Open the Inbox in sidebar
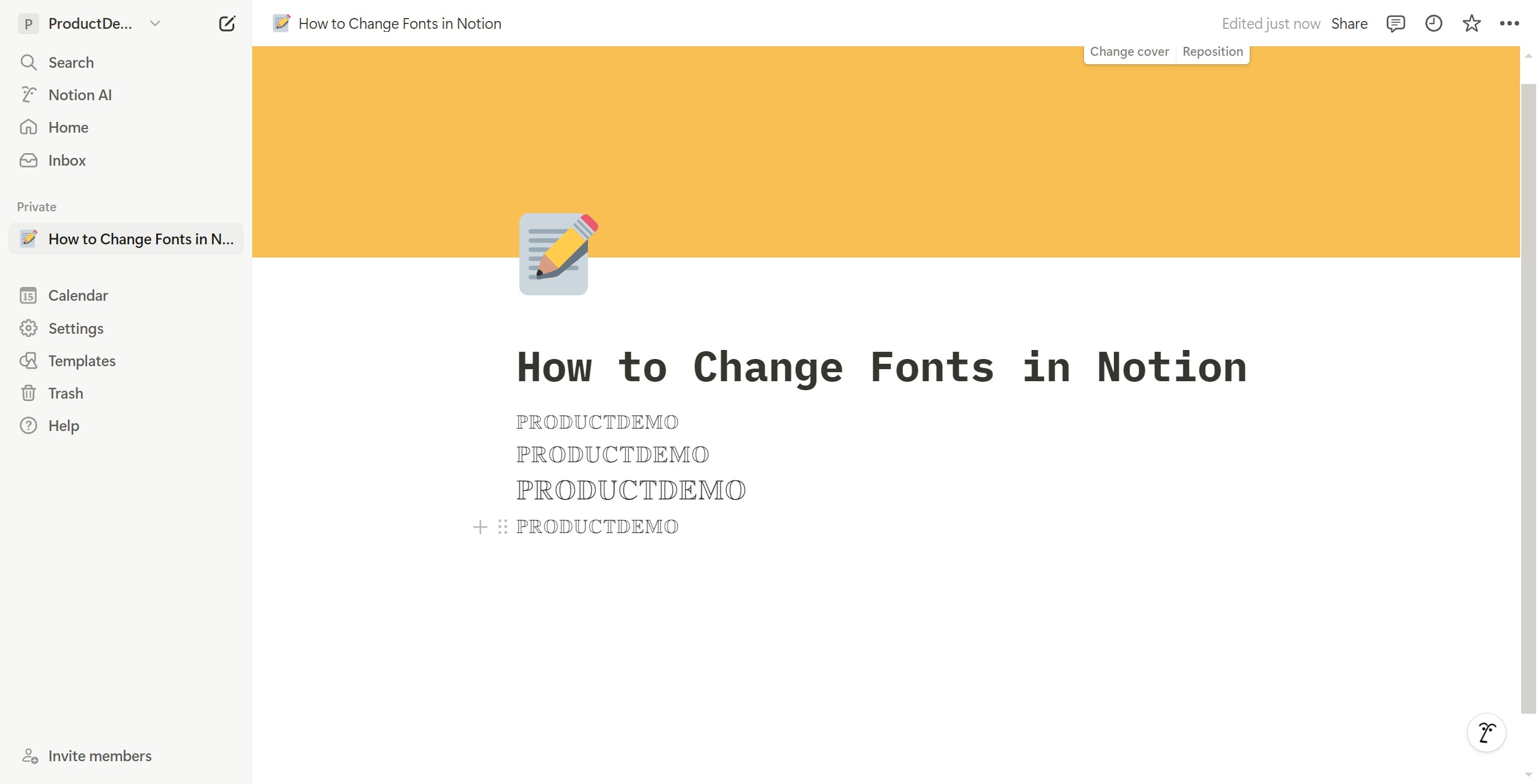The image size is (1538, 784). [126, 160]
